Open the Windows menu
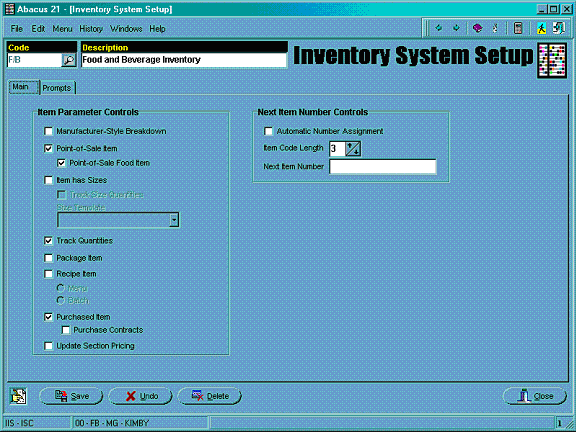The height and width of the screenshot is (432, 576). [126, 29]
